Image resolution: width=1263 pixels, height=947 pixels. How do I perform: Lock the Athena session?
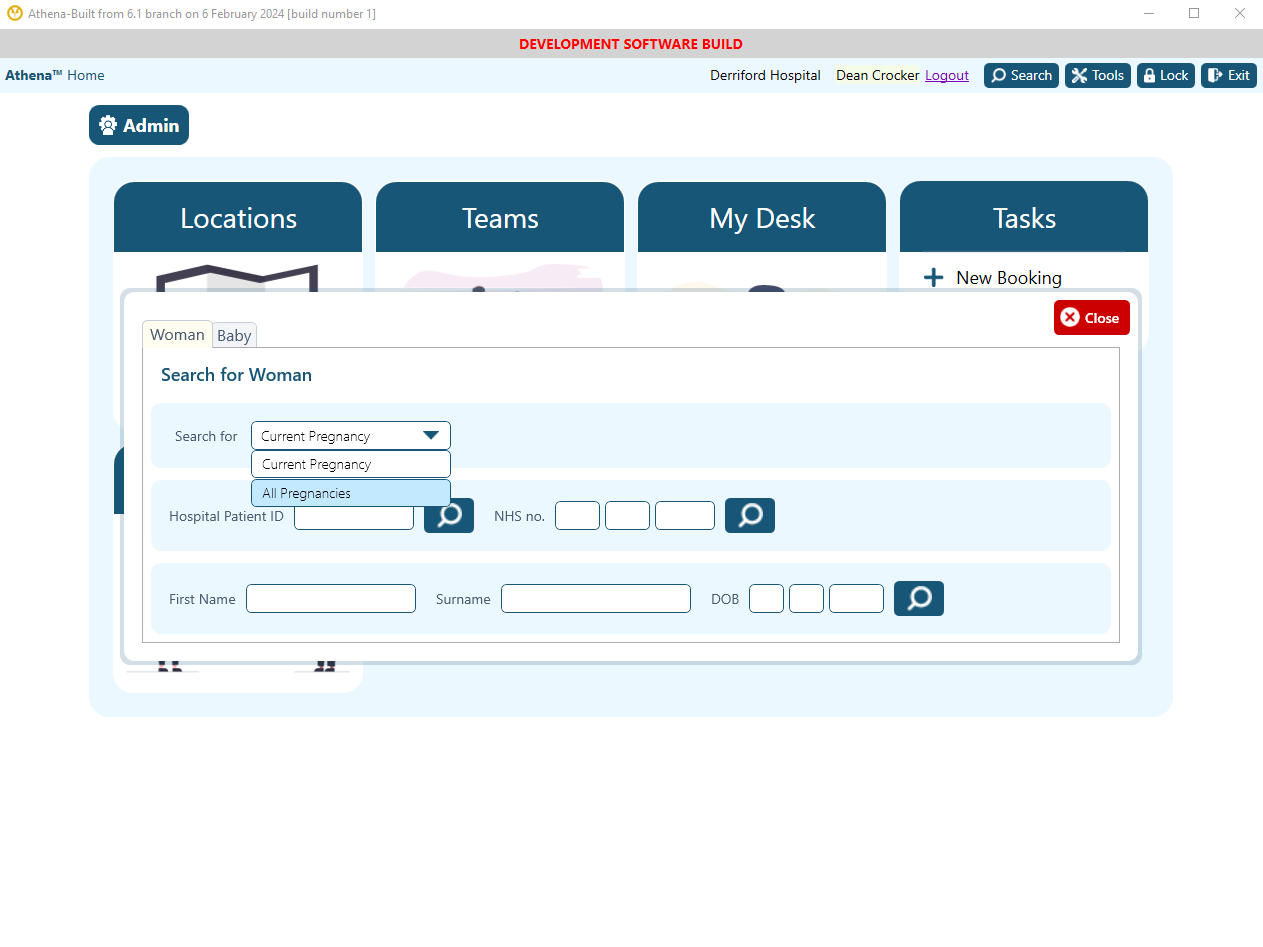point(1166,75)
